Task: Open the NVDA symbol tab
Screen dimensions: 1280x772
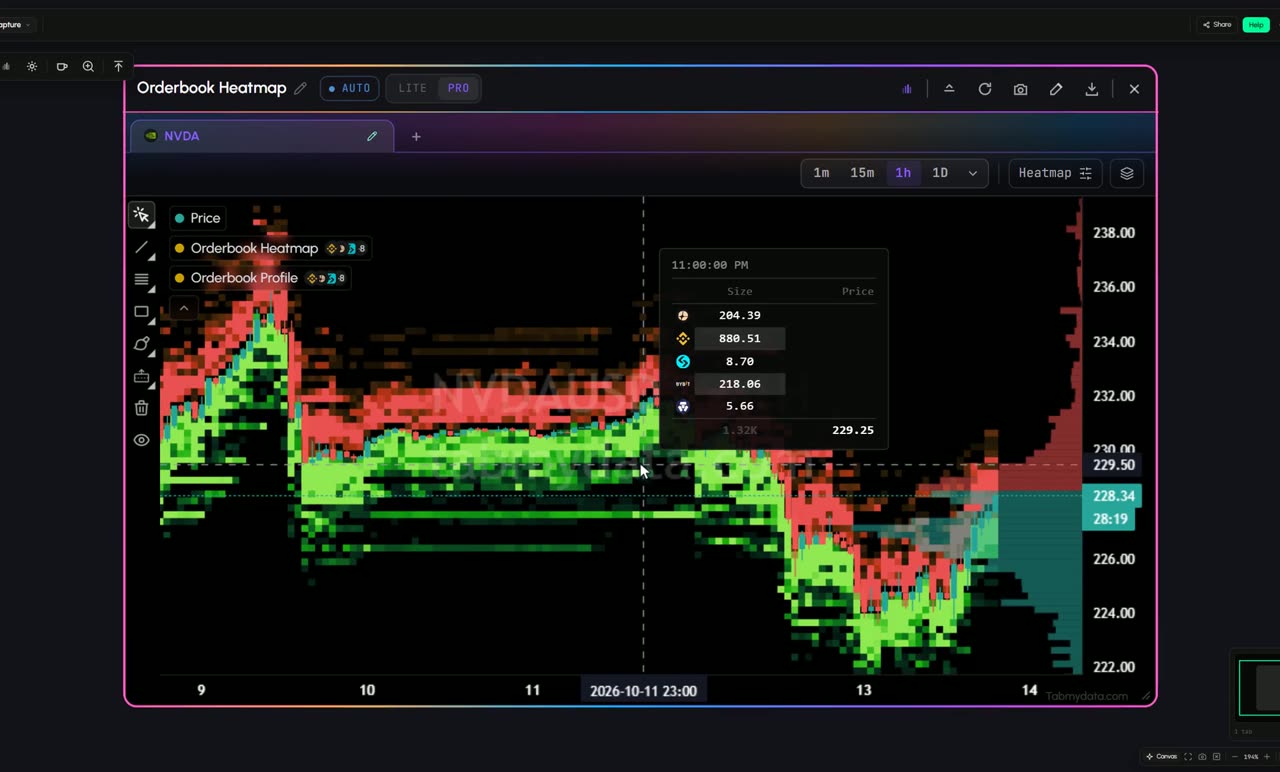Action: click(x=262, y=136)
